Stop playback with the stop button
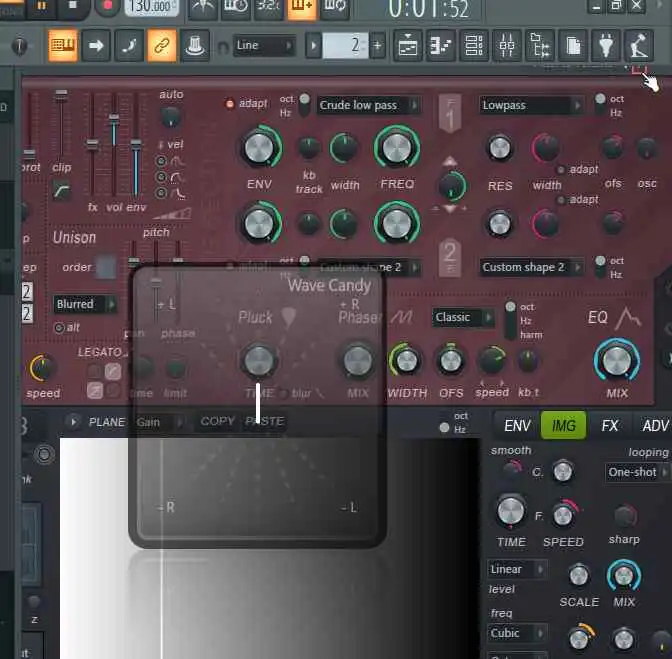The width and height of the screenshot is (672, 659). 72,6
